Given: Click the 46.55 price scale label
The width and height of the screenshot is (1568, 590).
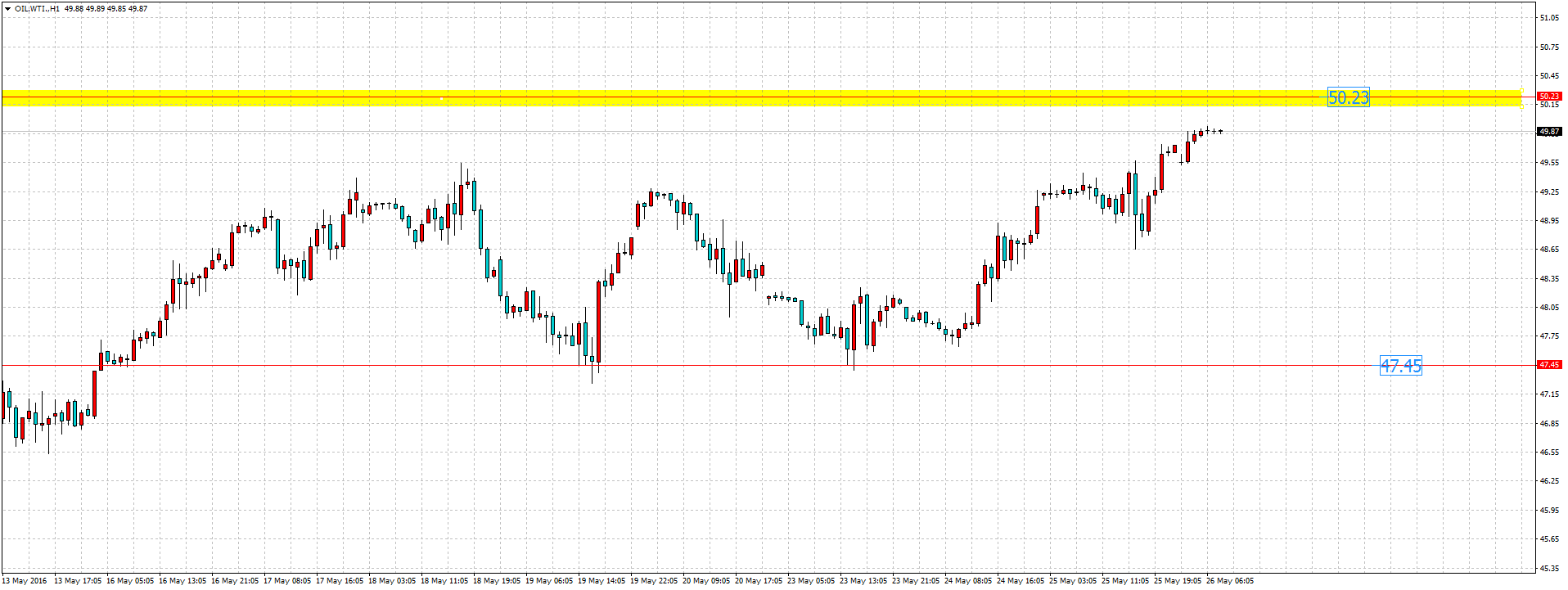Looking at the screenshot, I should point(1548,453).
